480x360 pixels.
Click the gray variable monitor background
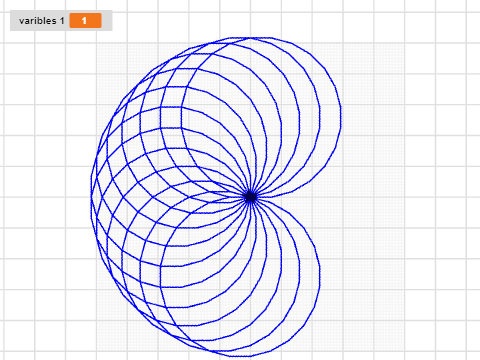(x=61, y=21)
